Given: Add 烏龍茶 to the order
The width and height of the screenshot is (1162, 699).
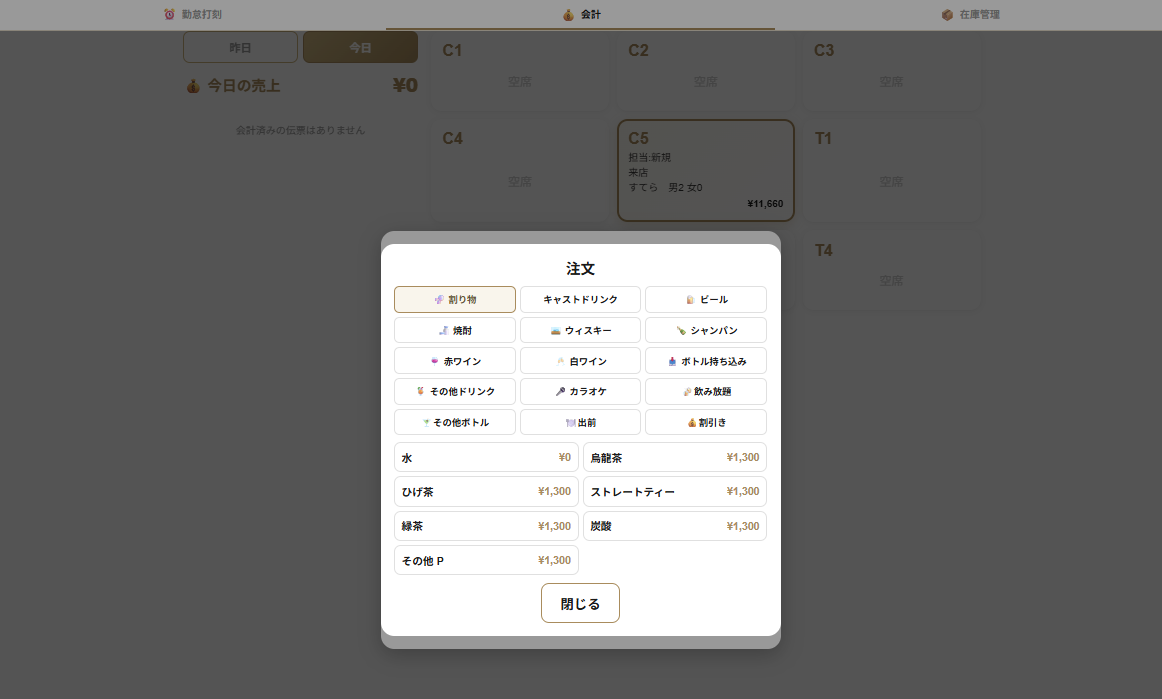Looking at the screenshot, I should click(x=674, y=457).
